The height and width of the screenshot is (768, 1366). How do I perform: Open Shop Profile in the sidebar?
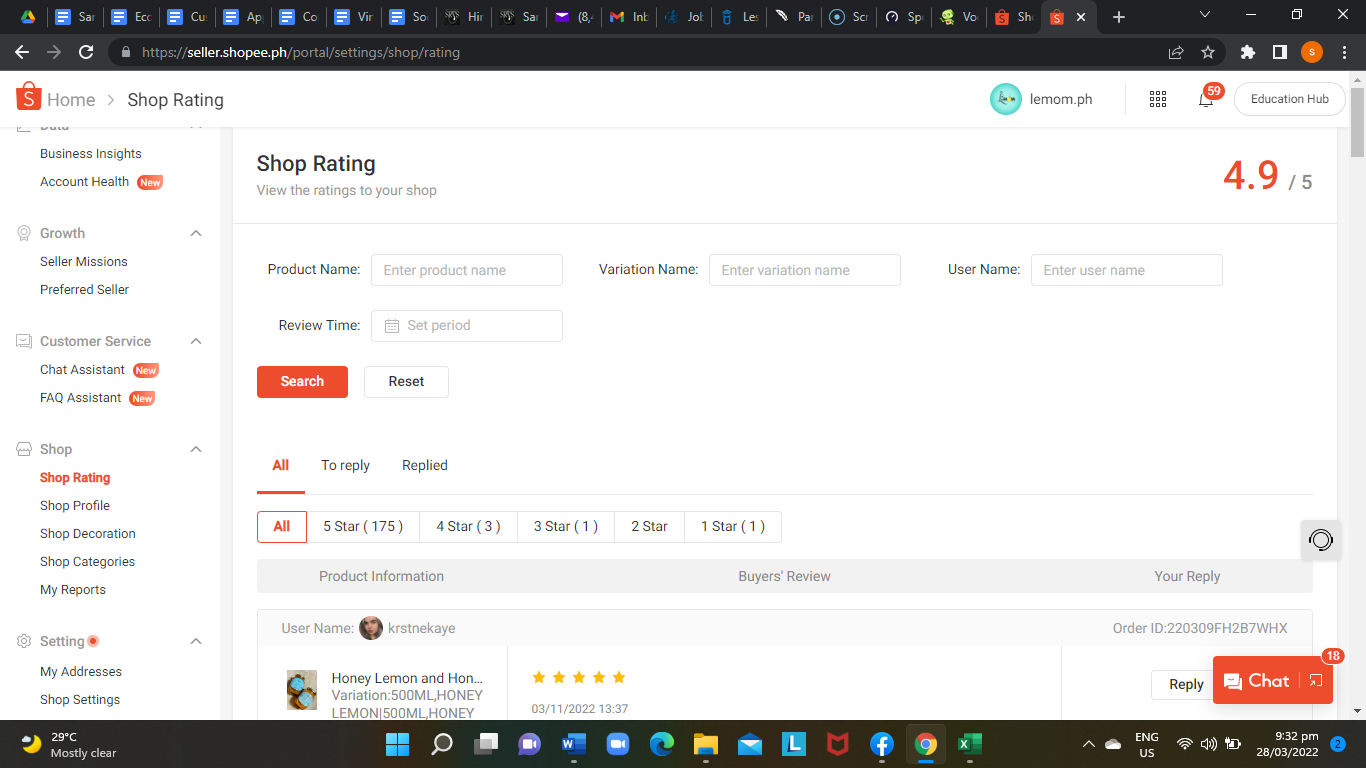(x=75, y=506)
